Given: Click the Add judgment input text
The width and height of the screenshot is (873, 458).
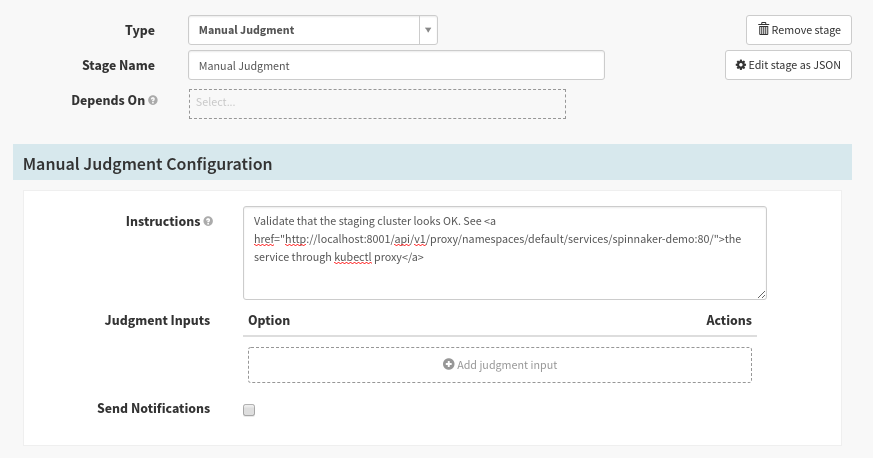Looking at the screenshot, I should pos(507,365).
